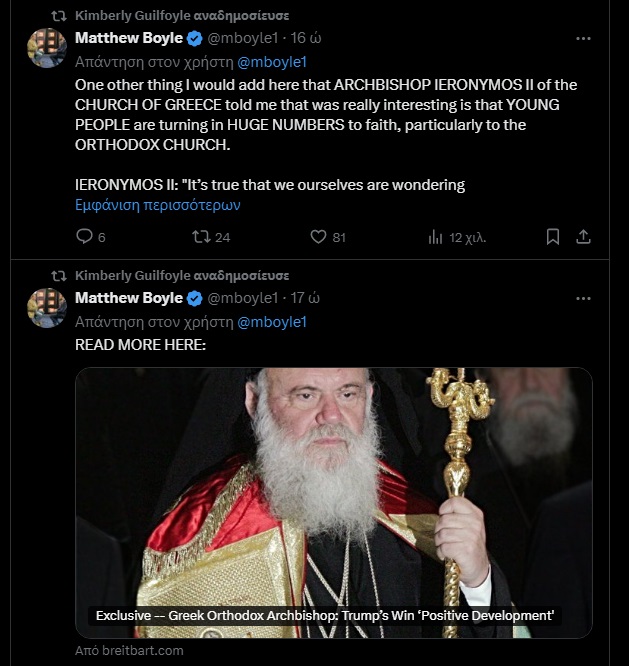
Task: Expand text with Εμφάνιση περισσότερων
Action: 158,205
